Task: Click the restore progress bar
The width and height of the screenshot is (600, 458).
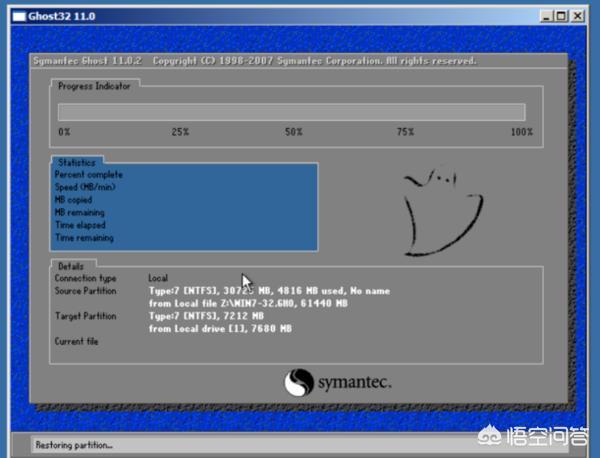Action: [x=292, y=112]
